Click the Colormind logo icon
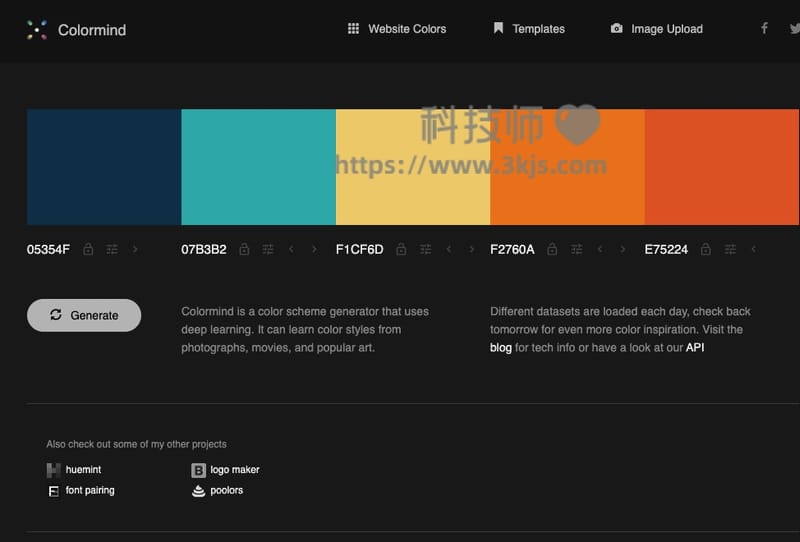 coord(37,30)
